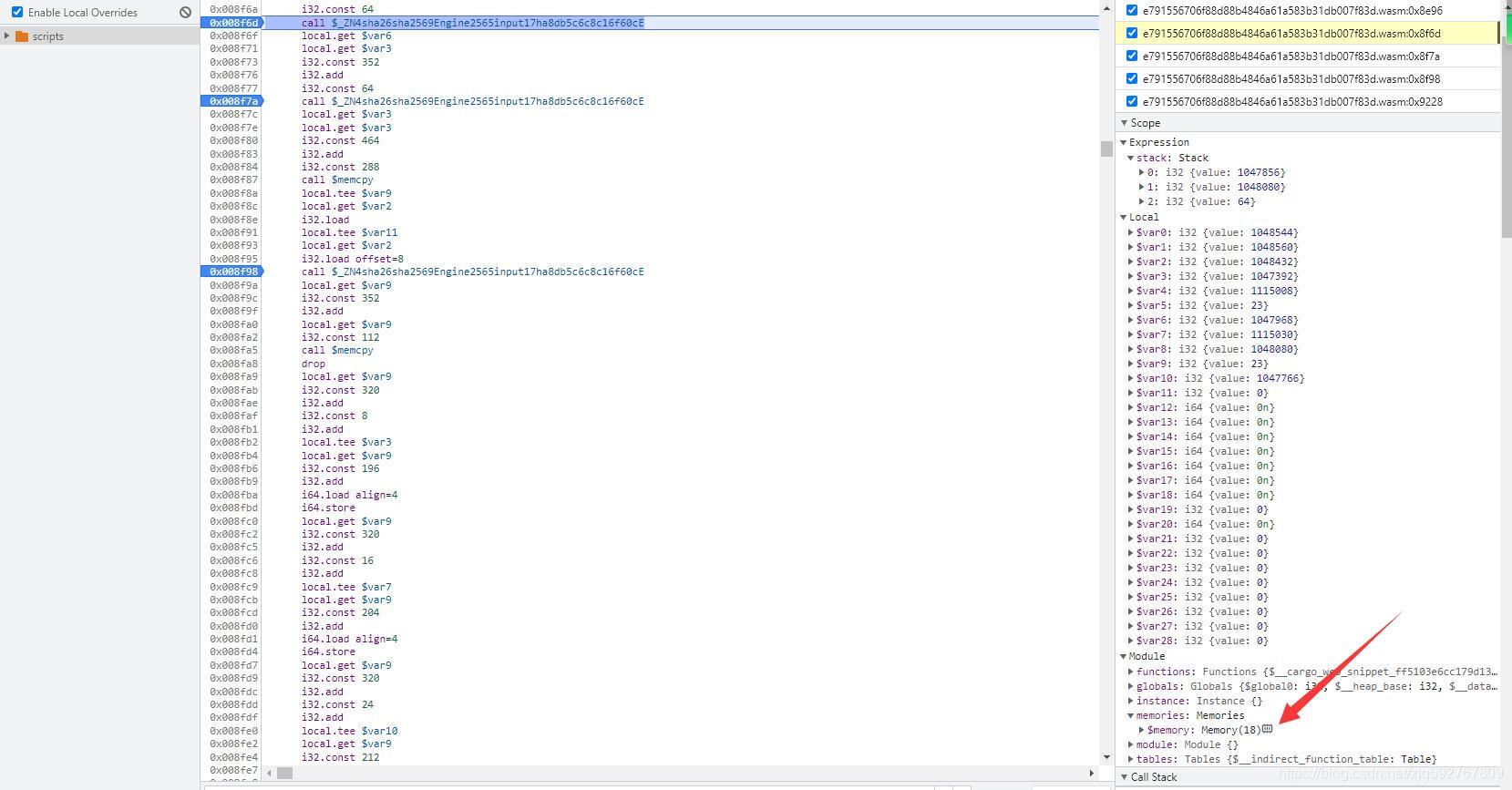This screenshot has width=1512, height=790.
Task: Uncheck breakpoint at wasm:0x8f7a
Action: pyautogui.click(x=1132, y=56)
